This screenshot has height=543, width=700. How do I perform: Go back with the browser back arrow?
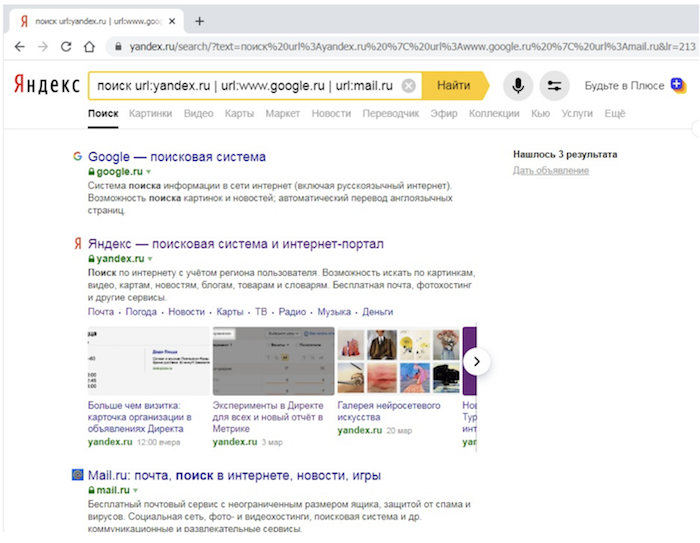click(x=20, y=46)
